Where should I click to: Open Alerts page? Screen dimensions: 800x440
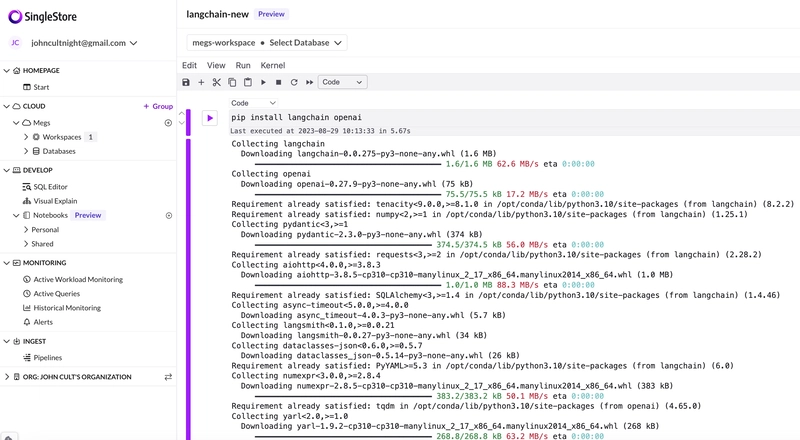(38, 322)
